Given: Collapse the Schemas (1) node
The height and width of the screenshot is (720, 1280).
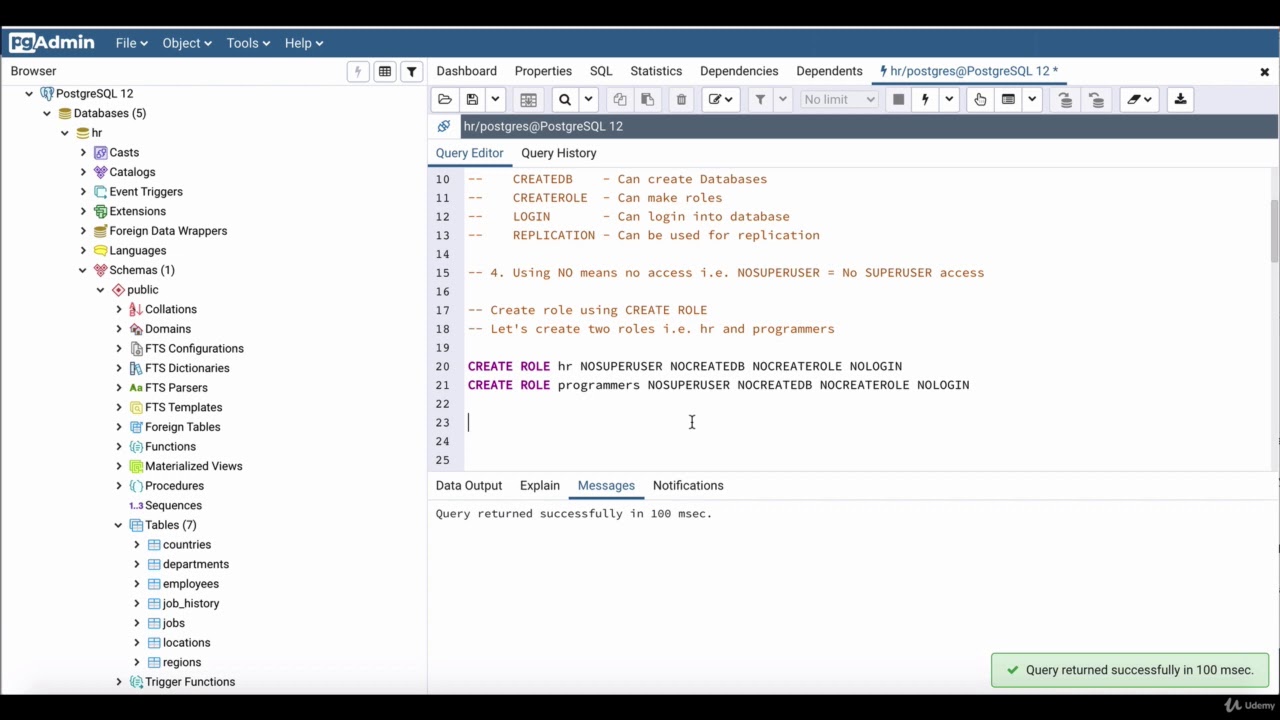Looking at the screenshot, I should click(x=83, y=270).
